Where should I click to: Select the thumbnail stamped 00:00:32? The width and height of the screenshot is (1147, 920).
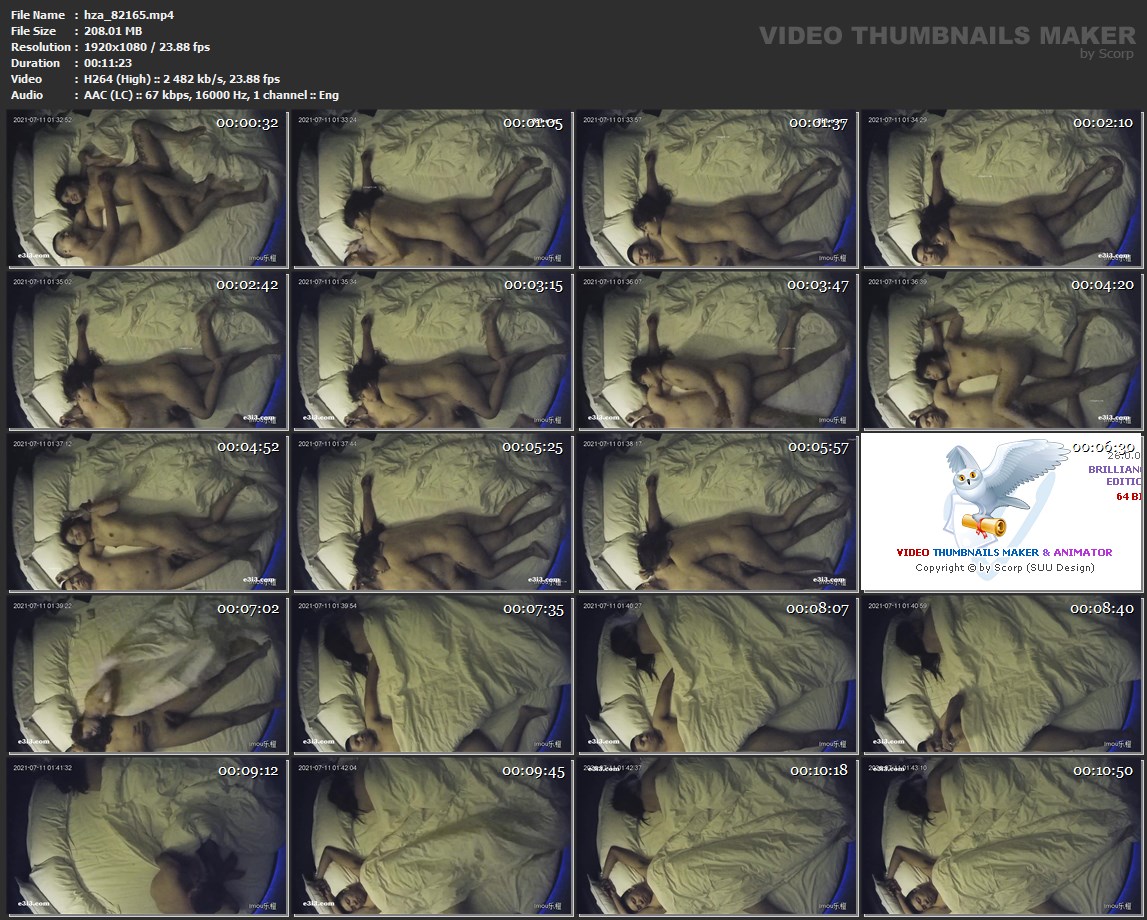click(x=148, y=189)
